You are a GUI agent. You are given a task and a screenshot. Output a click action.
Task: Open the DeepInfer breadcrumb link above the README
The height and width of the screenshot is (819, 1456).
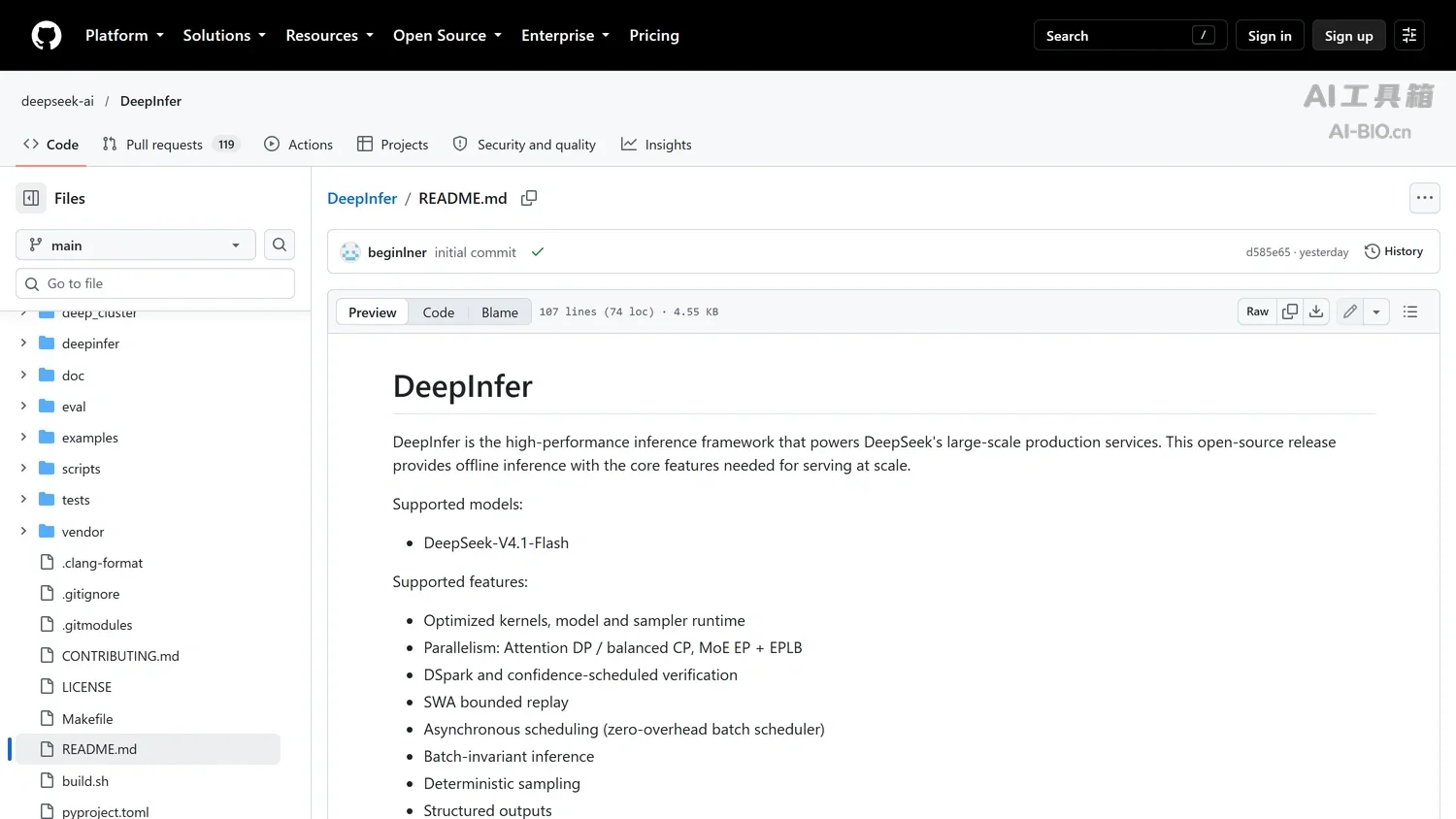362,198
